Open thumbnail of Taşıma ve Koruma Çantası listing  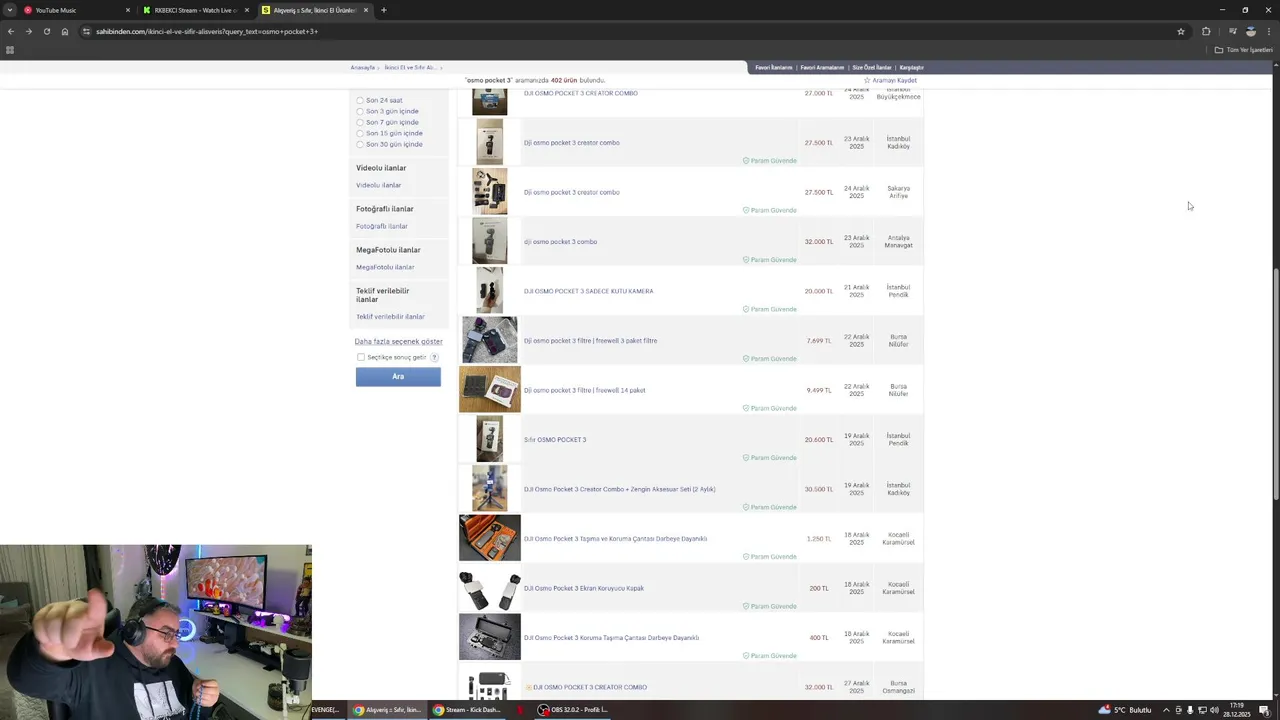[489, 538]
